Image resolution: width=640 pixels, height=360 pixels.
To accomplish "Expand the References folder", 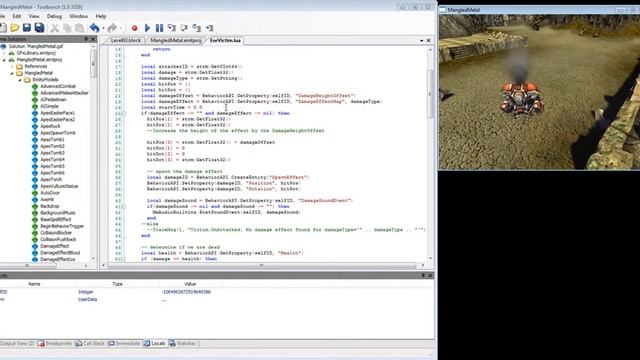I will point(12,66).
